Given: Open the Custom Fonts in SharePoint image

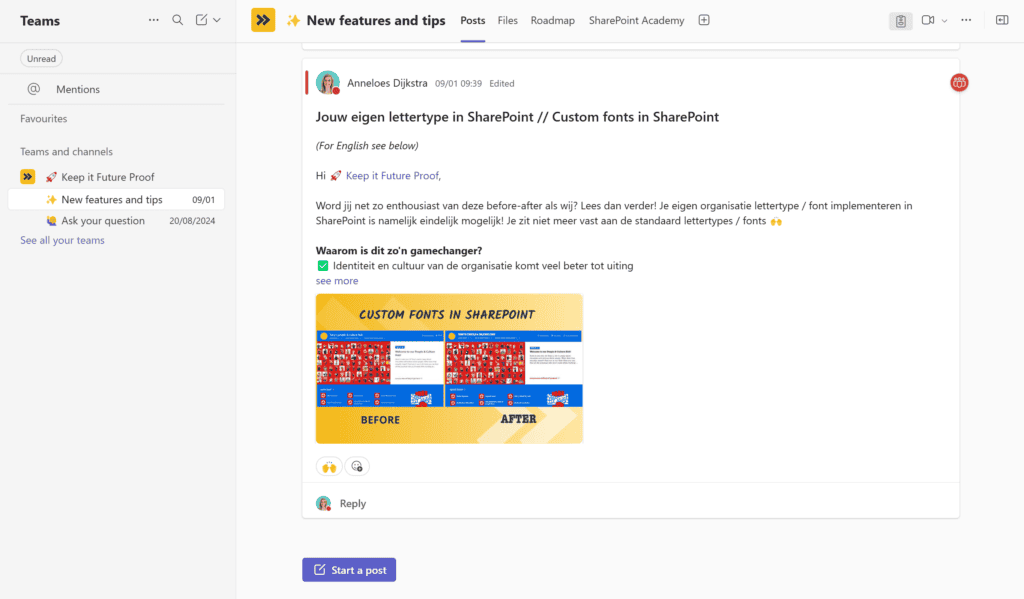Looking at the screenshot, I should pyautogui.click(x=449, y=368).
